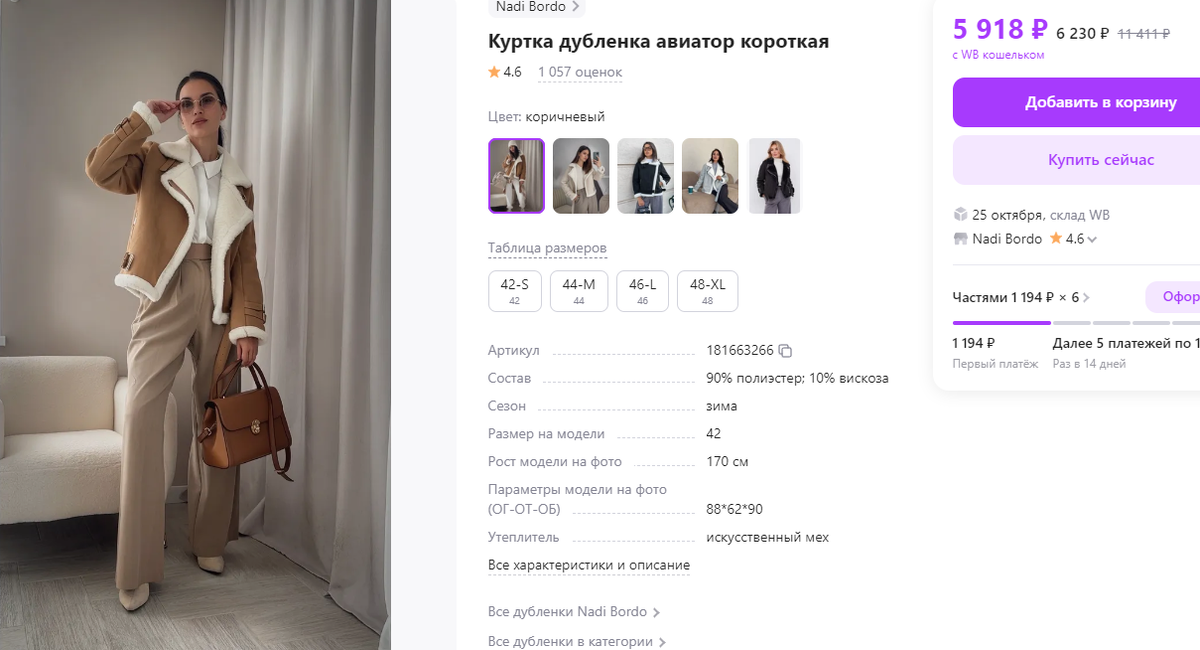
Task: Open Все дубленки Nadi Bordo link
Action: pyautogui.click(x=574, y=612)
